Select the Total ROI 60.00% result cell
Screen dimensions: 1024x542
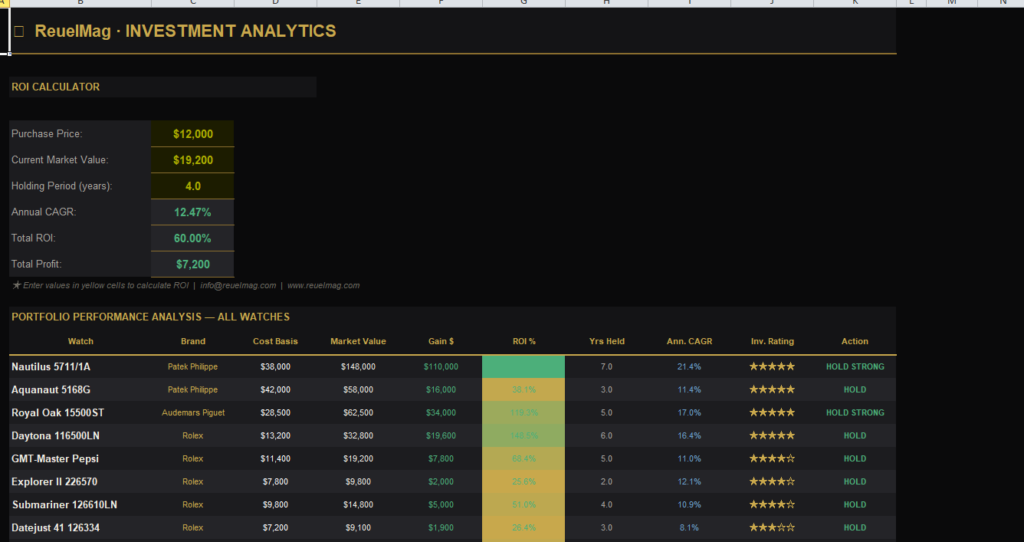pos(193,238)
